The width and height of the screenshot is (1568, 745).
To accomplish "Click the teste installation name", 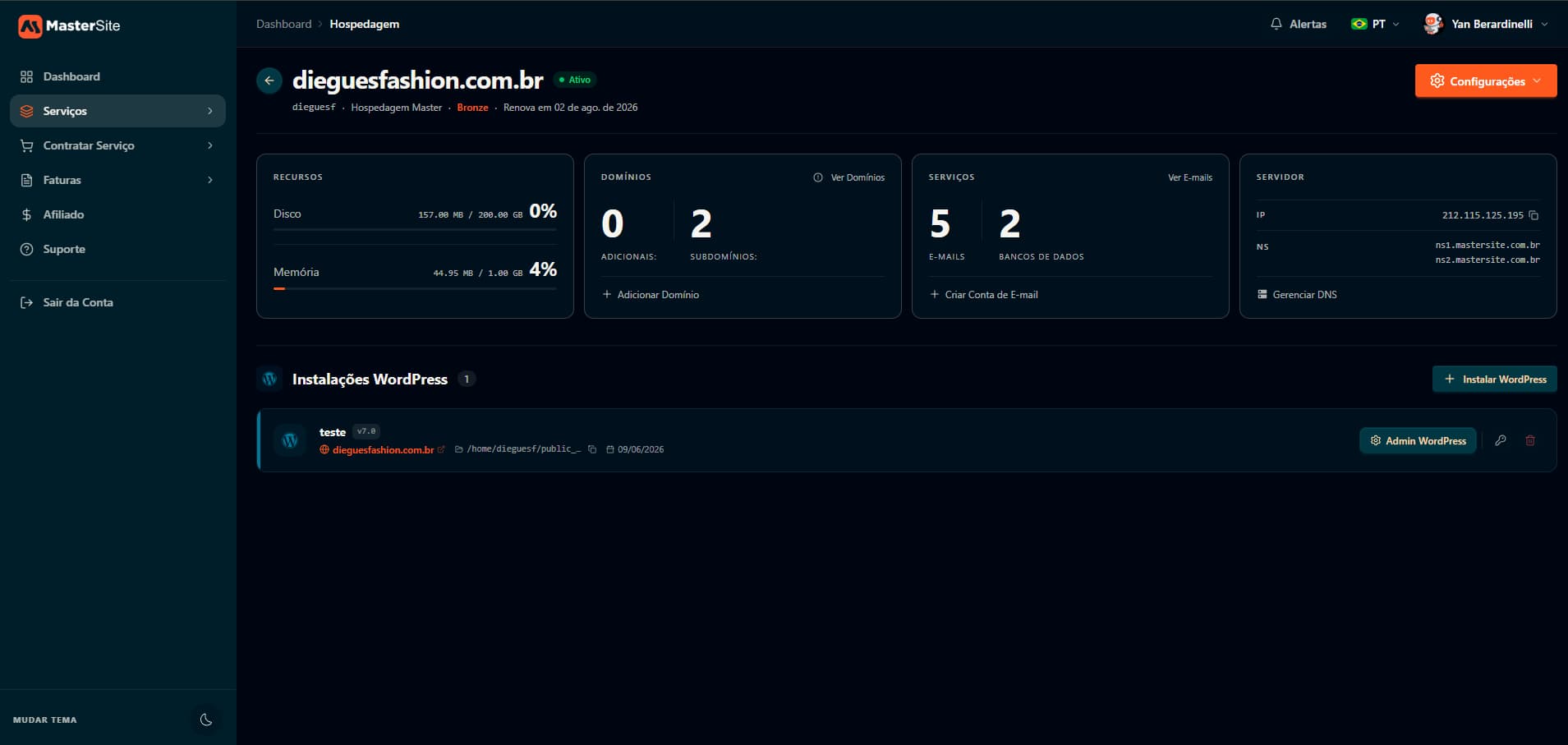I will [333, 432].
